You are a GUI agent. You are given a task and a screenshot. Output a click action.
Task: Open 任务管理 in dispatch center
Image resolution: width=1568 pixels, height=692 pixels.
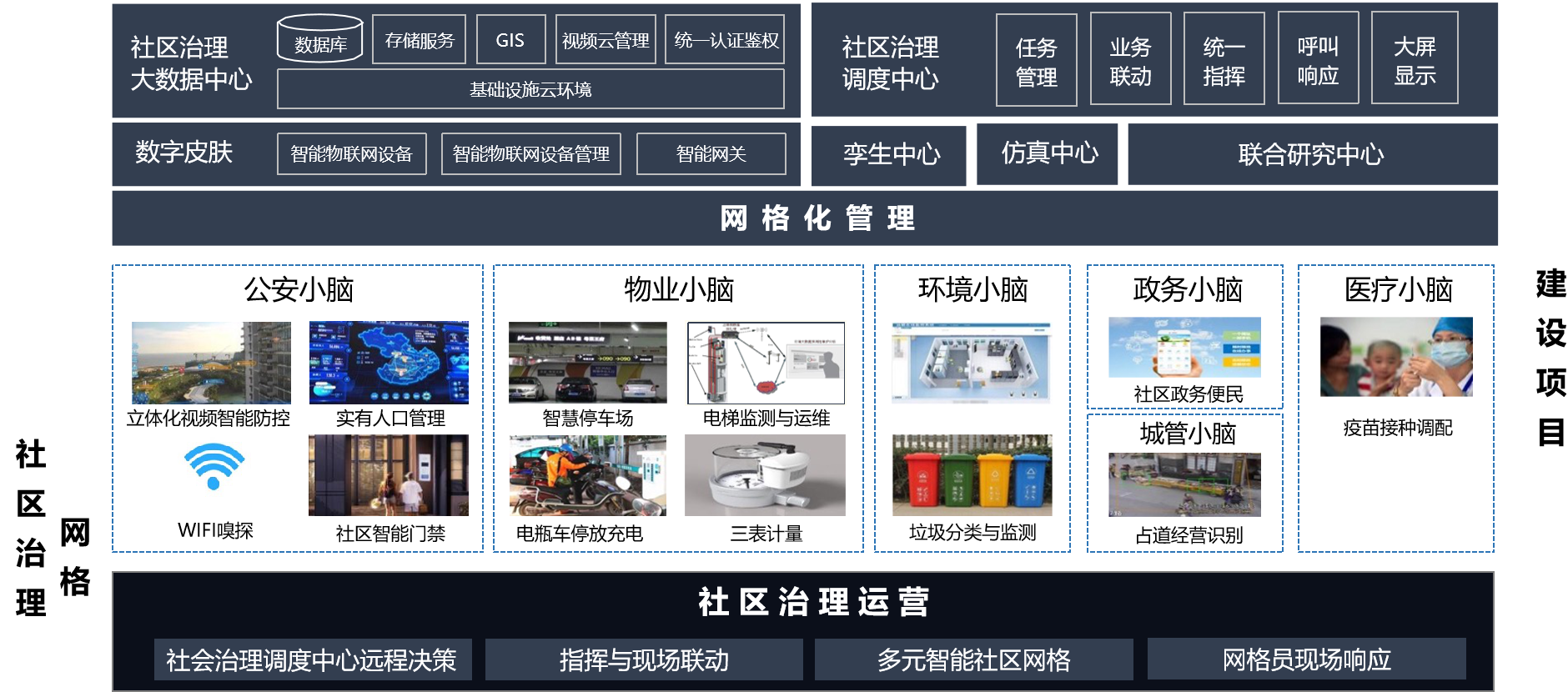pyautogui.click(x=1036, y=61)
